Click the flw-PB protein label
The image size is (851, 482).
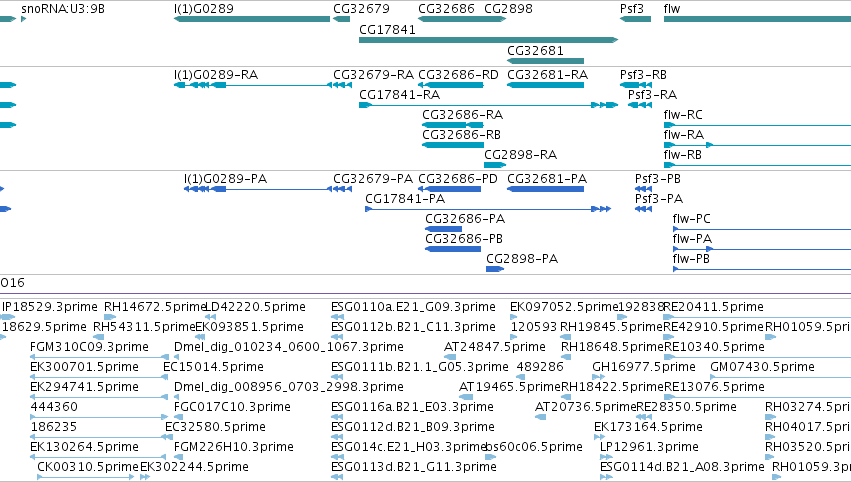pos(691,259)
